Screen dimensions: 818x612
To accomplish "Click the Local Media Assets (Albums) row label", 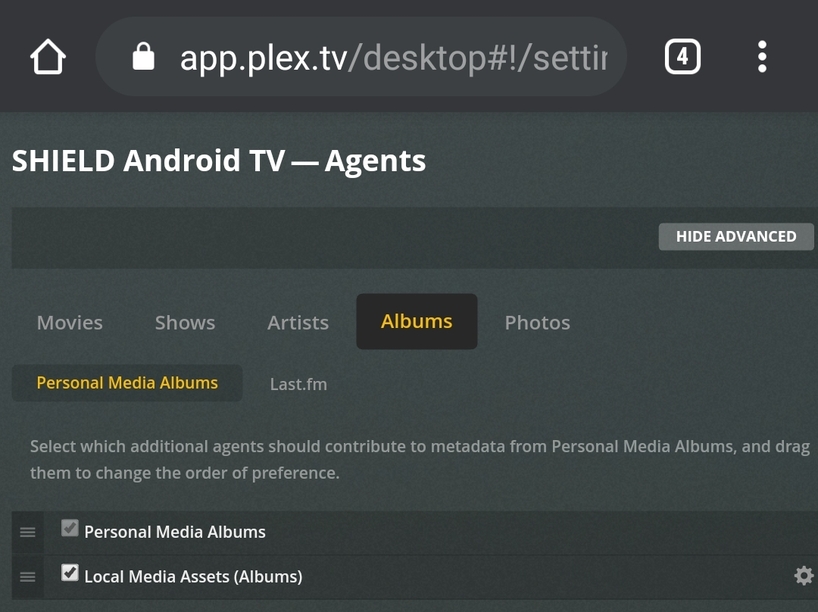I will [x=193, y=577].
